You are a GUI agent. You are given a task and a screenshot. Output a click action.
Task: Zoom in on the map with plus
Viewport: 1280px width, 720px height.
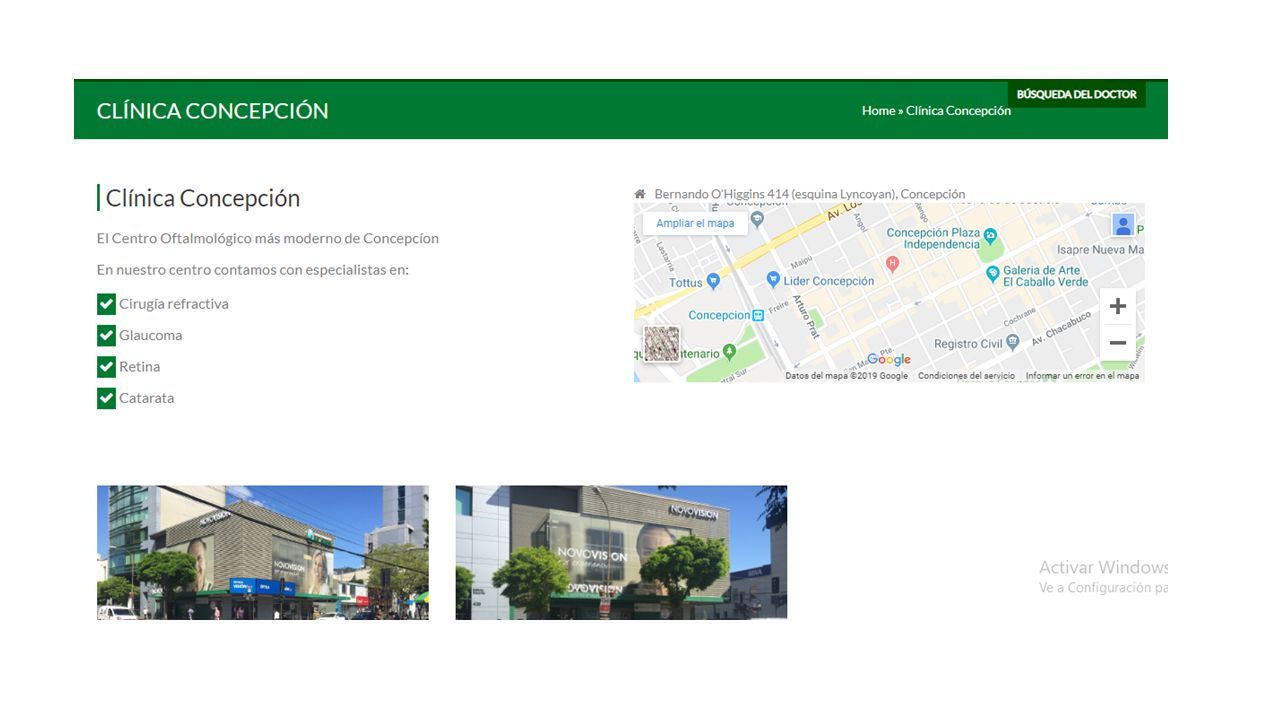[1118, 306]
